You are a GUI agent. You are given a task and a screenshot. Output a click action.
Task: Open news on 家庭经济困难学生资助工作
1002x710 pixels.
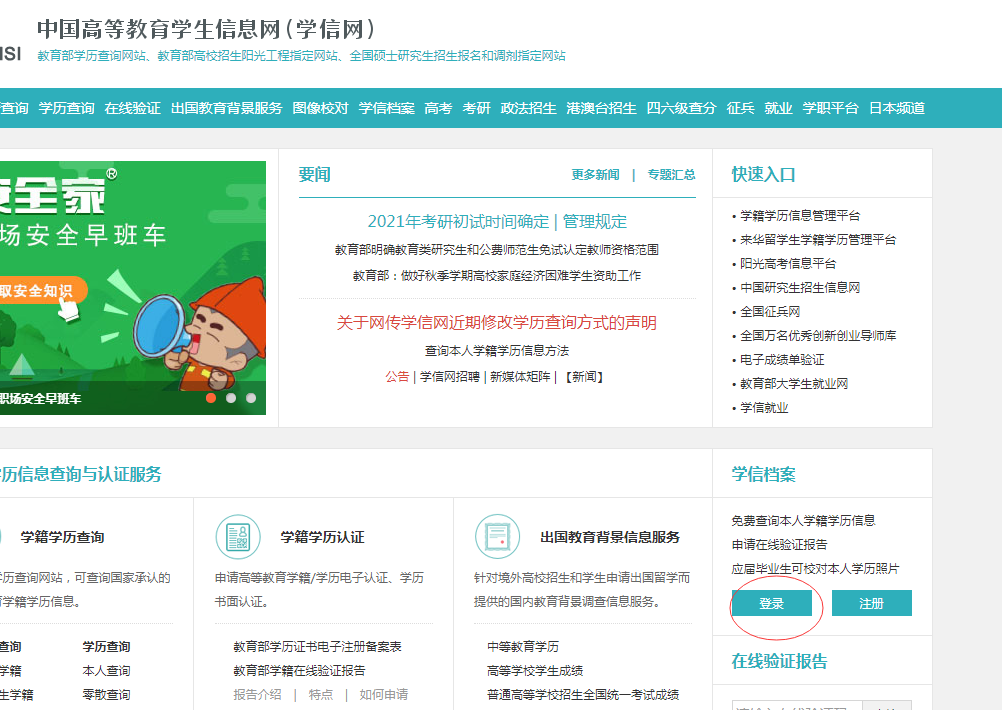pyautogui.click(x=497, y=275)
